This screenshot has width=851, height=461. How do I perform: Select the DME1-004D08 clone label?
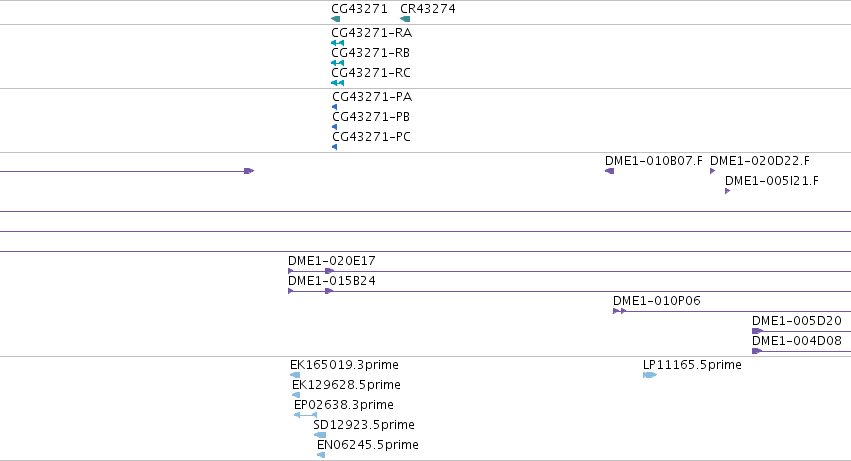pyautogui.click(x=797, y=341)
